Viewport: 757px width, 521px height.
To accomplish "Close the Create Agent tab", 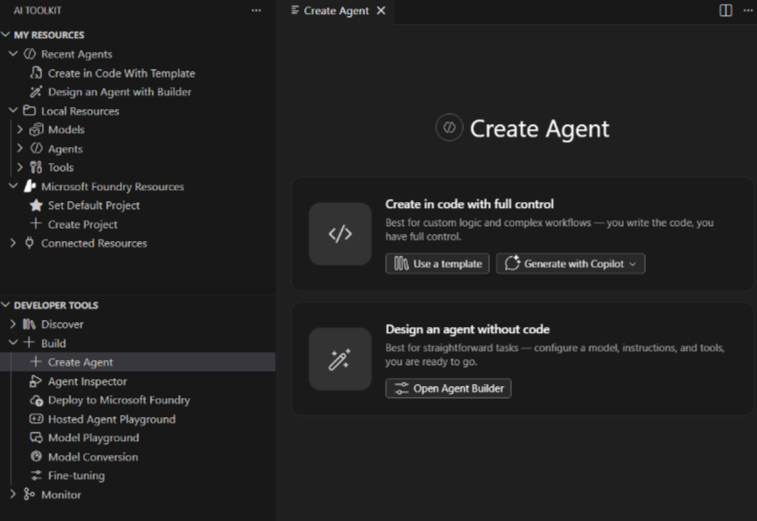I will point(381,11).
